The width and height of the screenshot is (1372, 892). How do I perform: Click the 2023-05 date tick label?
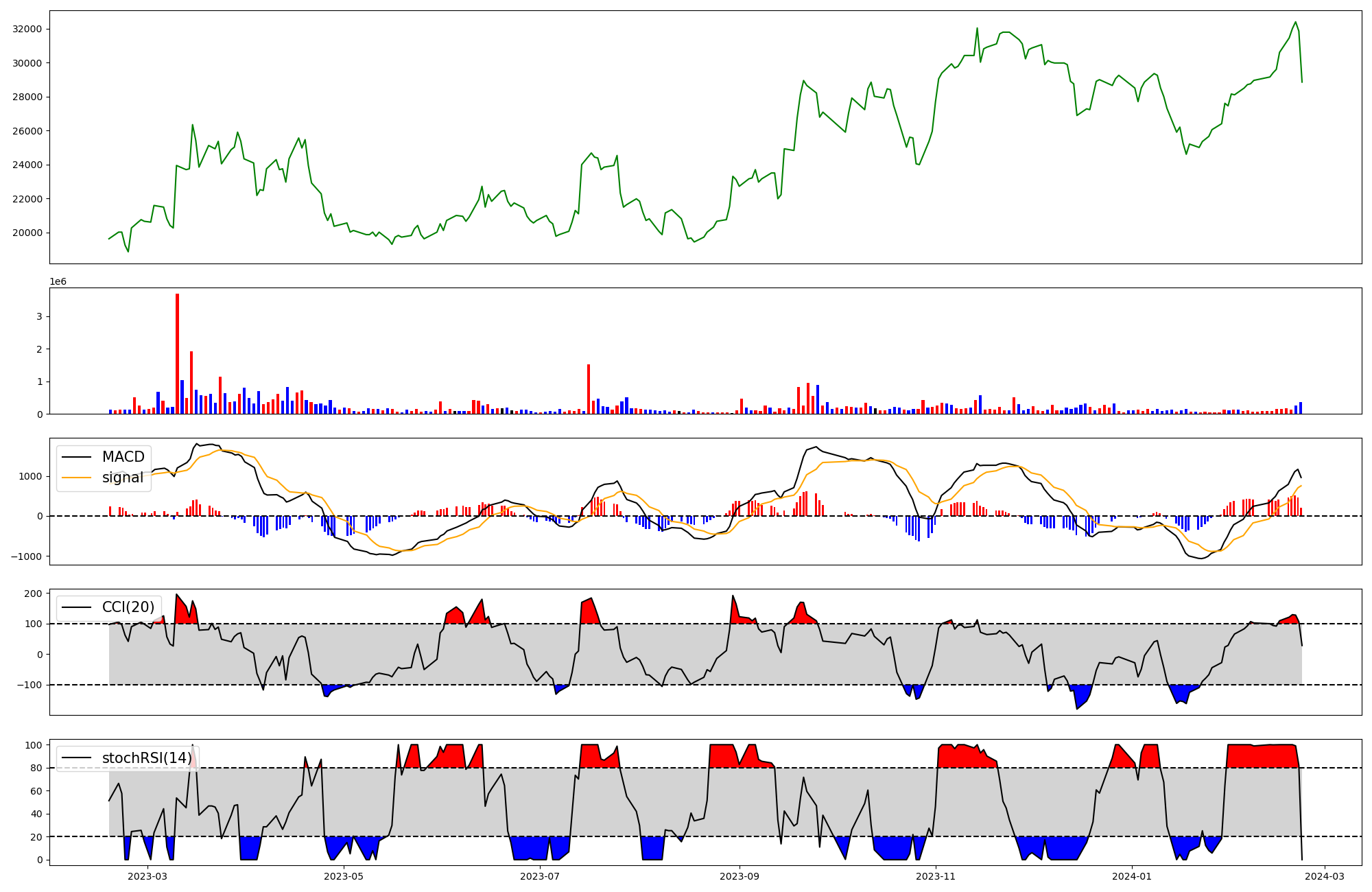(343, 876)
